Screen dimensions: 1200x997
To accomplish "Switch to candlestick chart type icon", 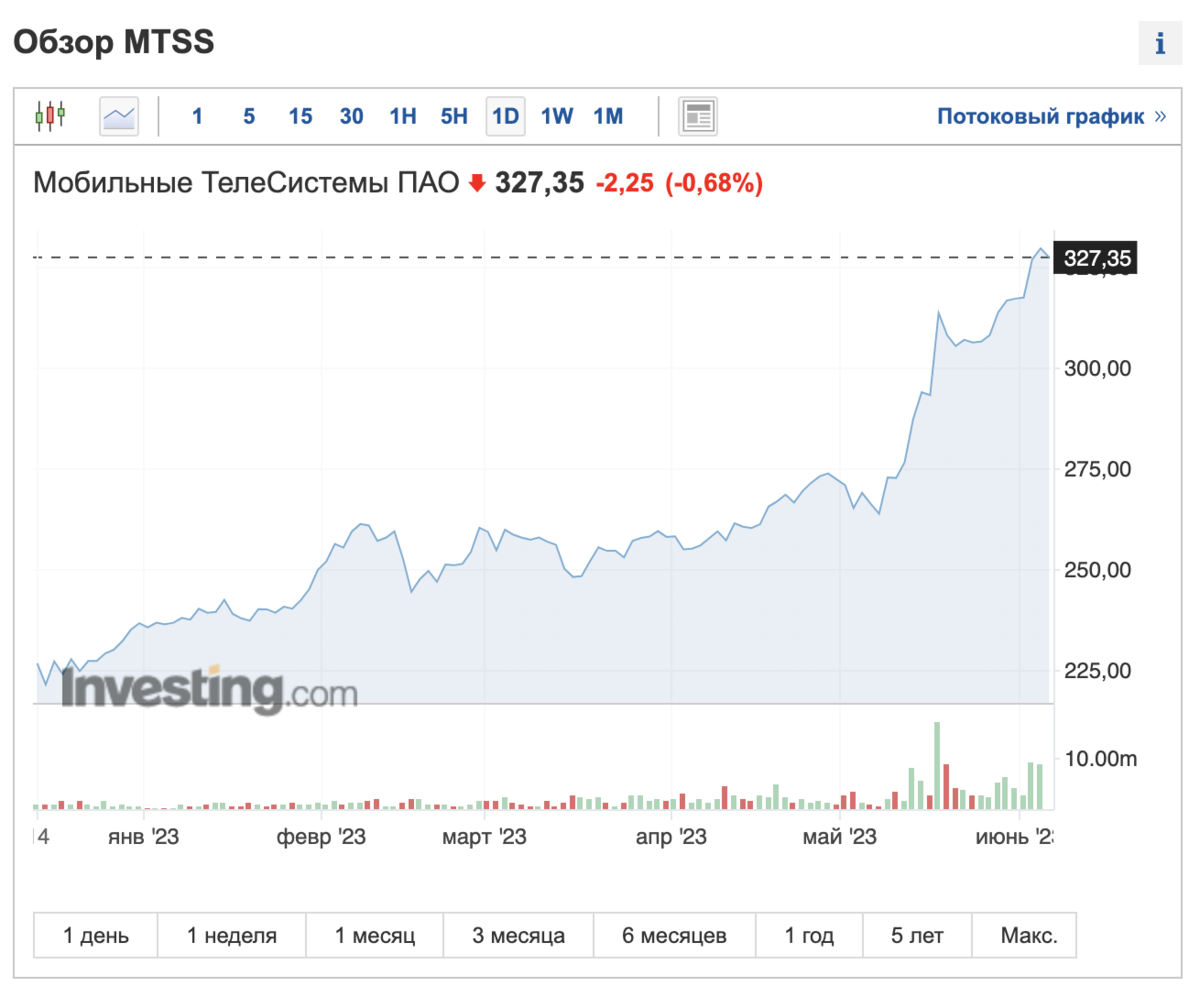I will coord(50,116).
